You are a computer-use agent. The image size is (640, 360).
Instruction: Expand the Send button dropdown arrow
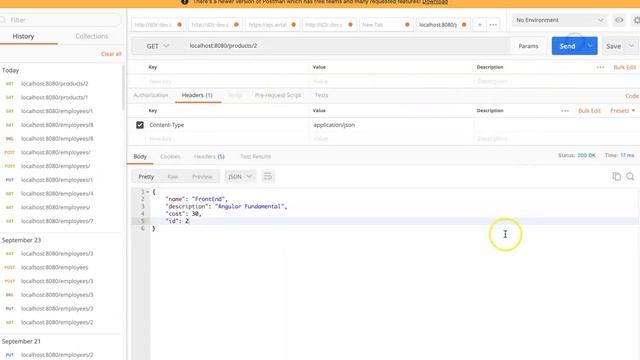pos(590,46)
